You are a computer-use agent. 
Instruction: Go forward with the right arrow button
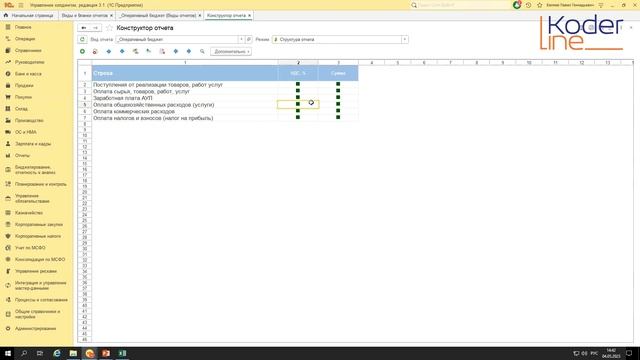click(96, 28)
